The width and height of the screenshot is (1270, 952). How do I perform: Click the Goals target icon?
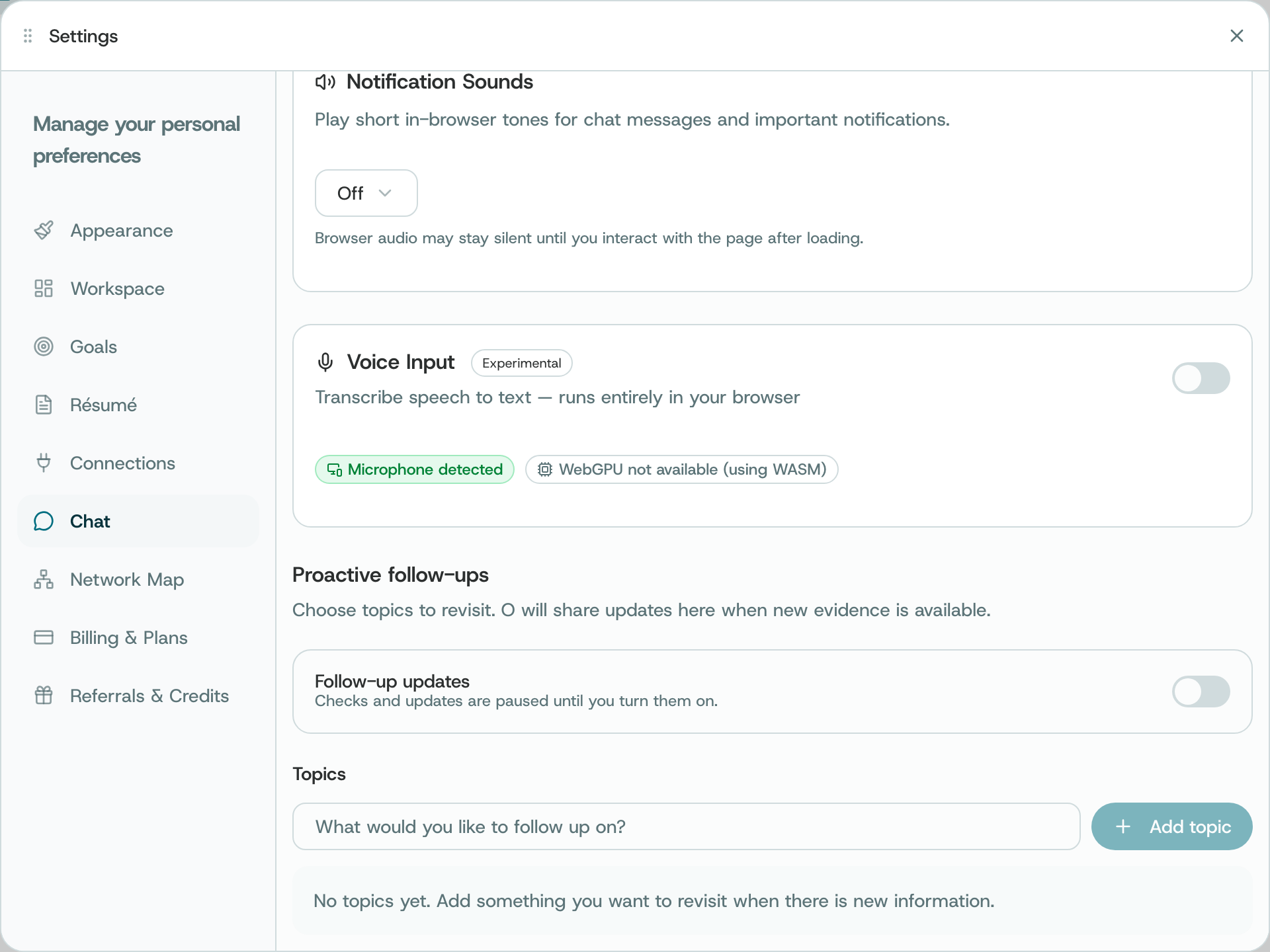coord(44,346)
